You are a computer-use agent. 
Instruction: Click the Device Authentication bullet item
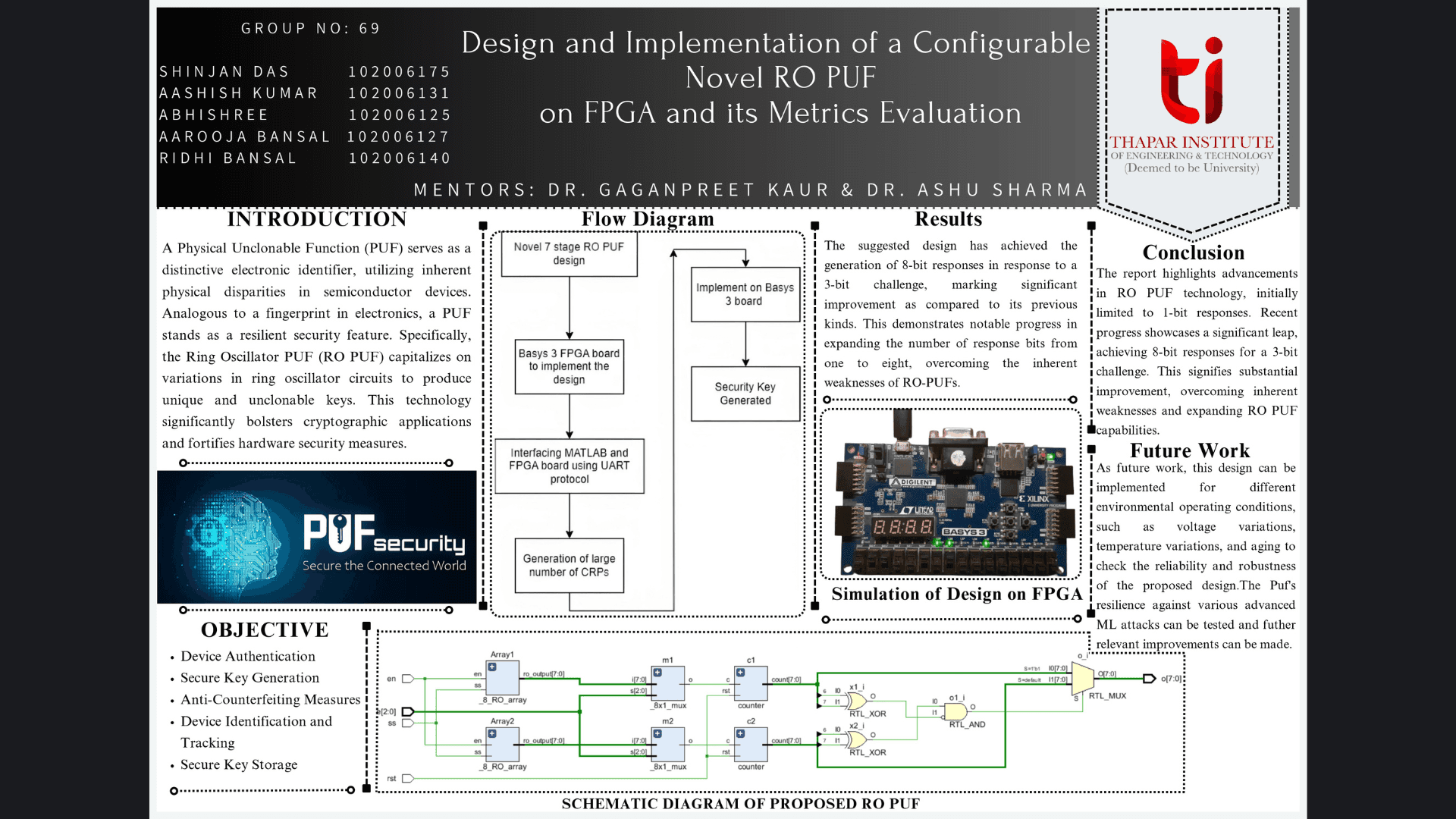(247, 657)
